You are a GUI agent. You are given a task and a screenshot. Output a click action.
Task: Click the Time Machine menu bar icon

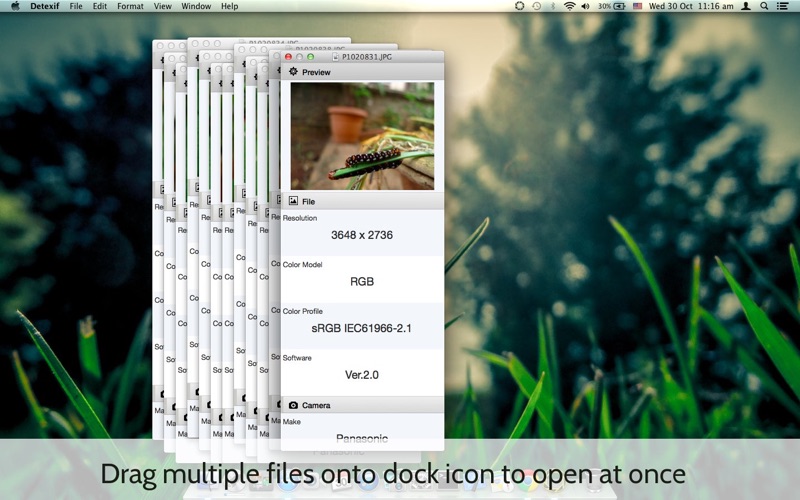coord(536,6)
